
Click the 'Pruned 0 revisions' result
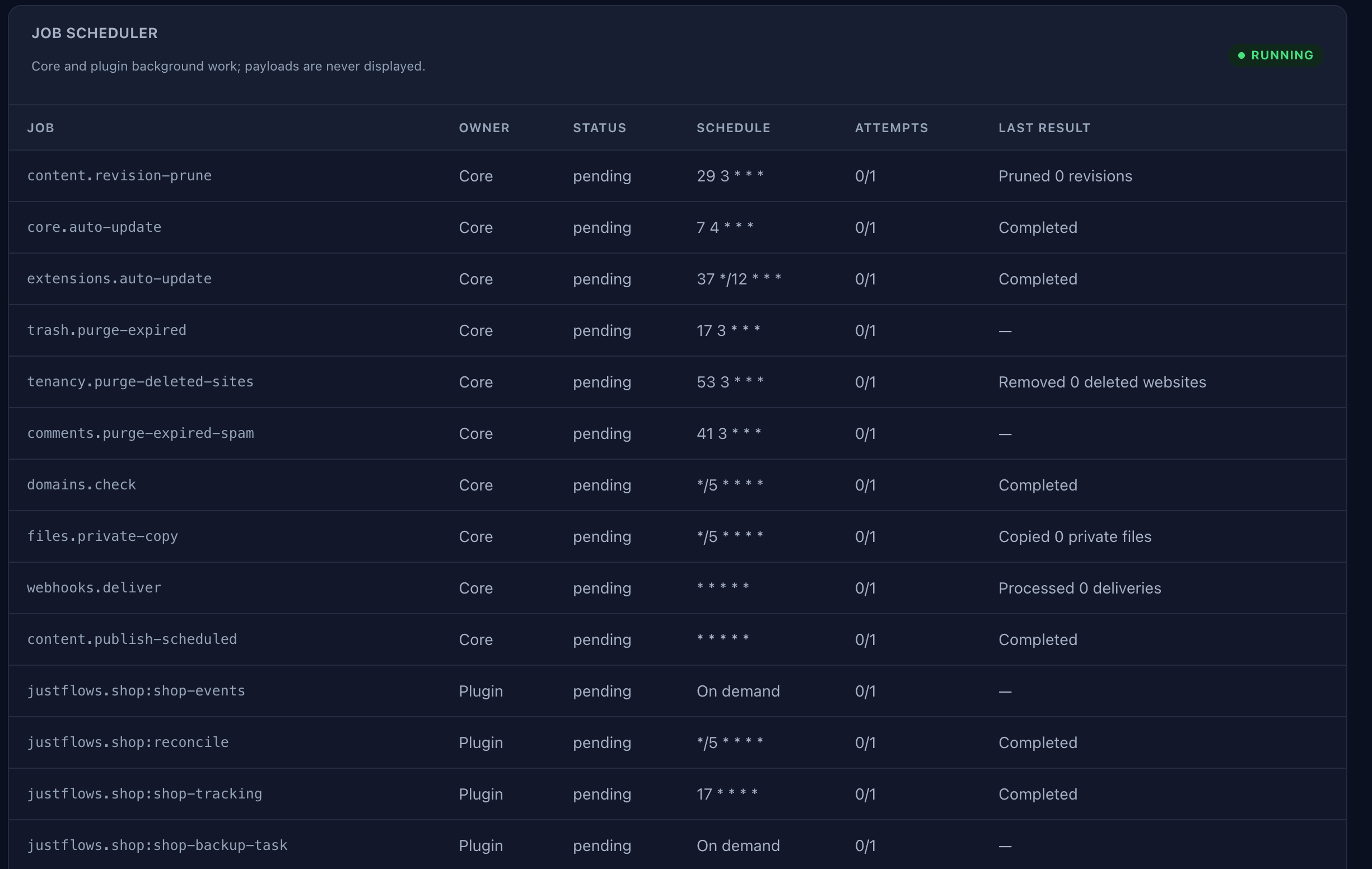(x=1065, y=176)
